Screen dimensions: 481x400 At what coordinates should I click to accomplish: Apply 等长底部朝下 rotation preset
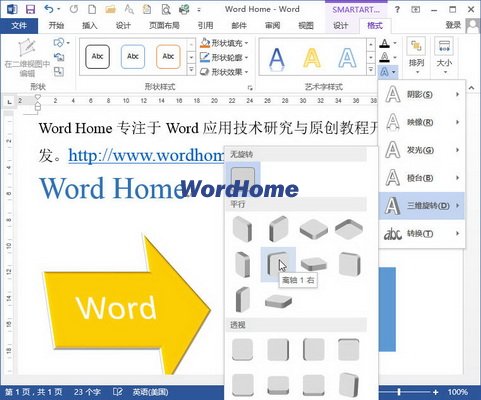pyautogui.click(x=349, y=229)
